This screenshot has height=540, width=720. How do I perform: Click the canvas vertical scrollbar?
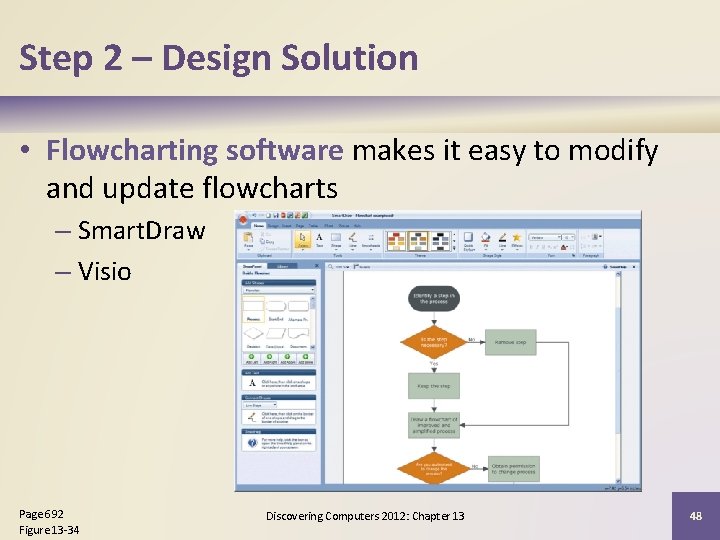(618, 377)
